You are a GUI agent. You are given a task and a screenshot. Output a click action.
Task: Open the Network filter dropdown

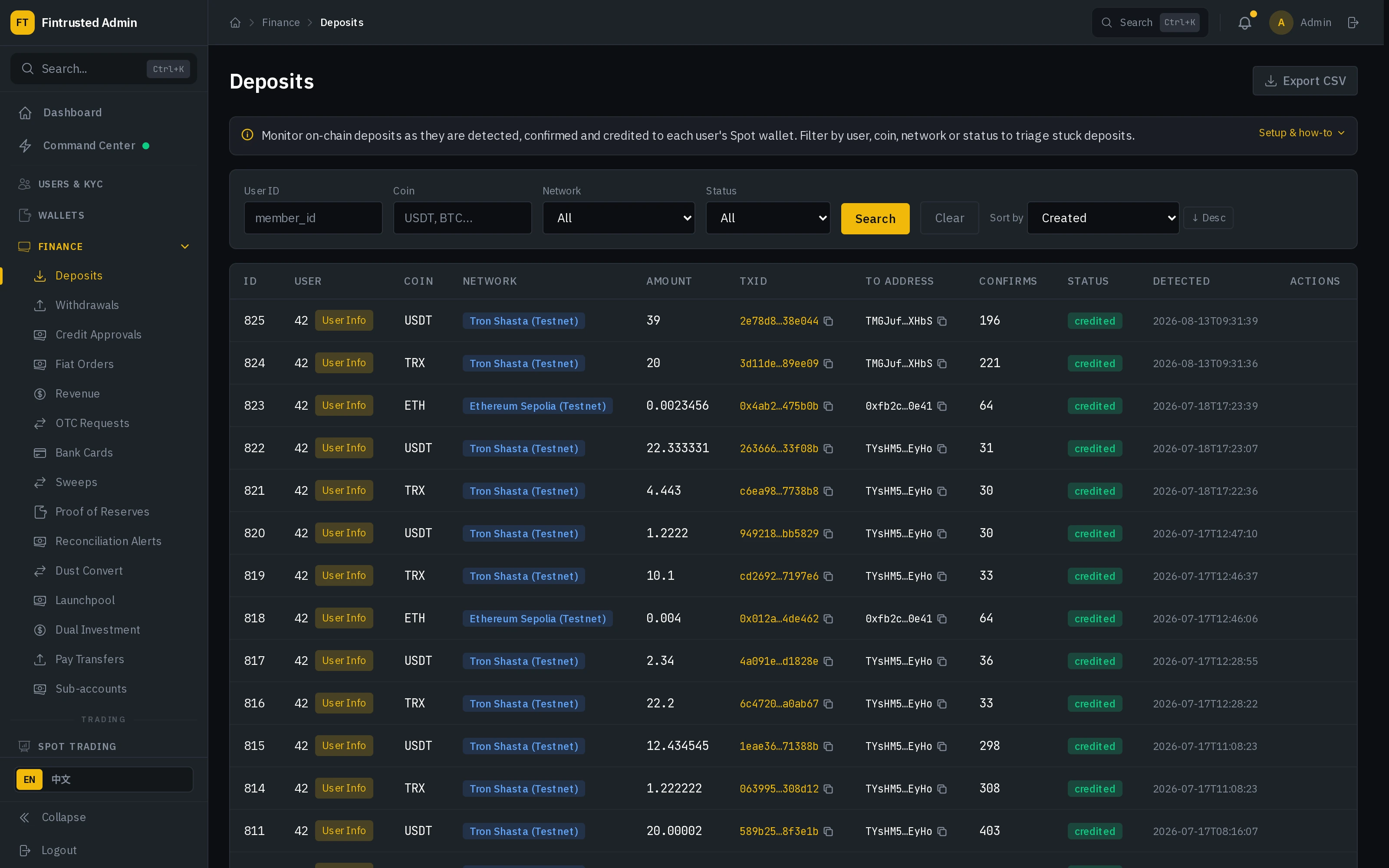pyautogui.click(x=619, y=217)
